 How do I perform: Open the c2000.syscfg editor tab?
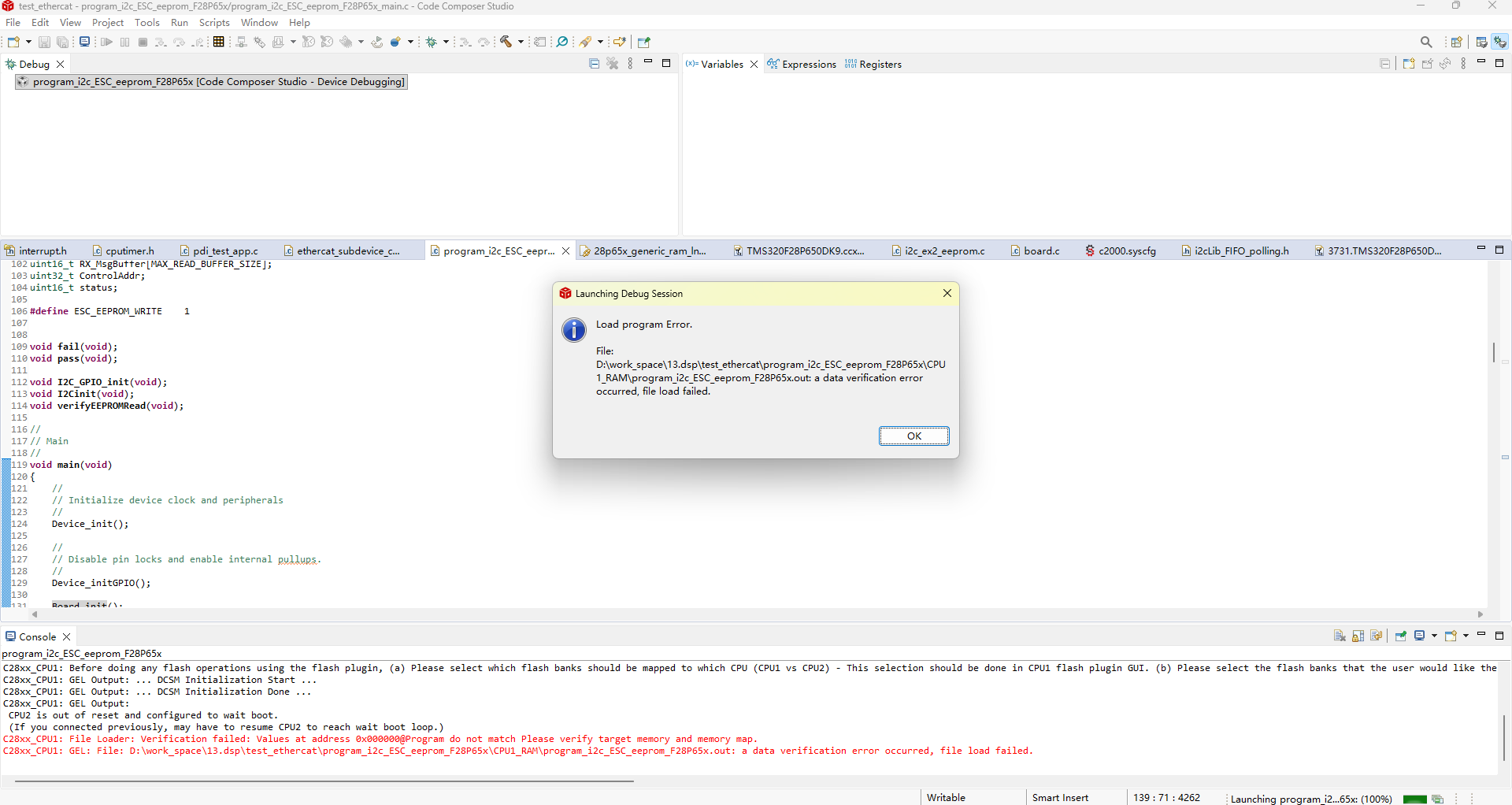click(1120, 251)
